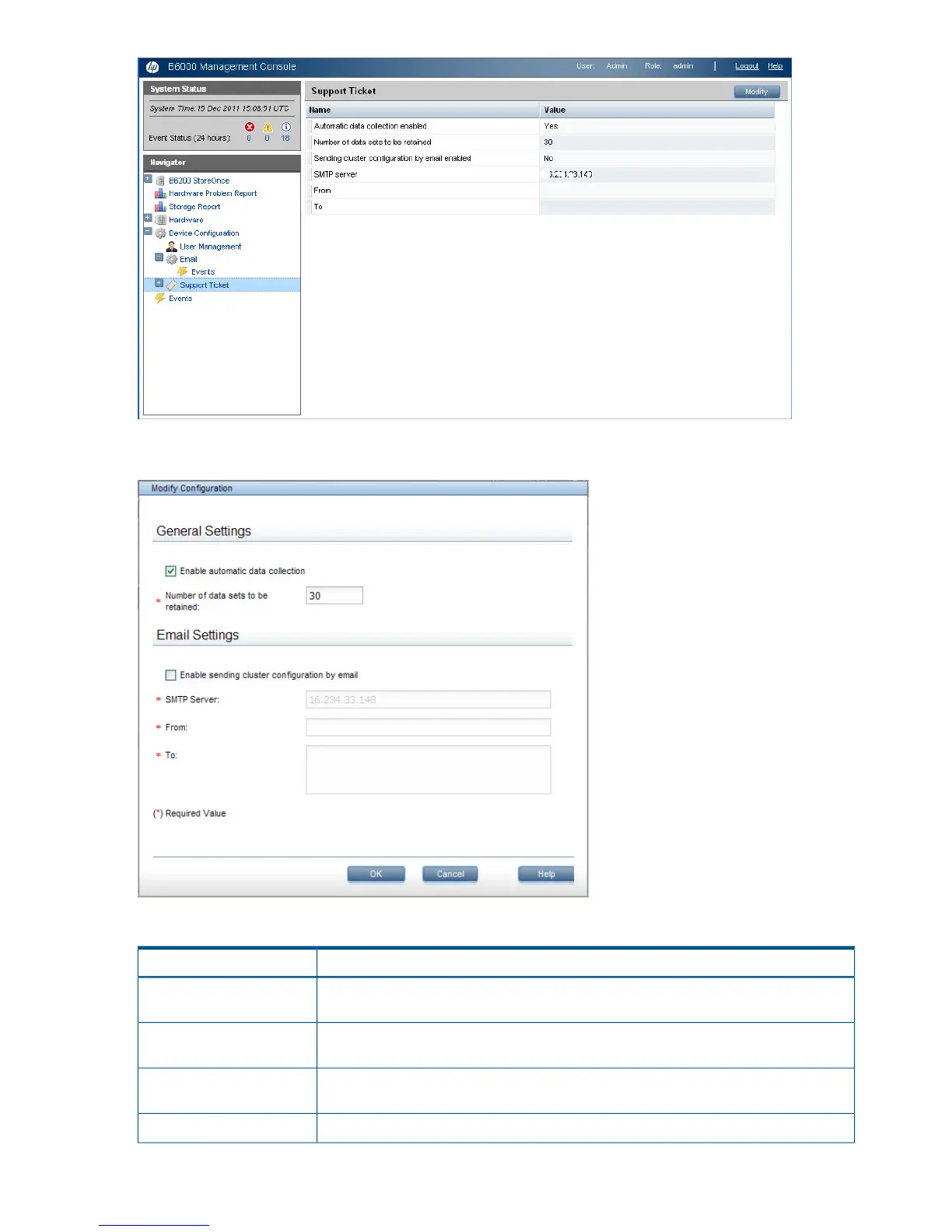Select the Email tree item
This screenshot has width=952, height=1232.
188,259
